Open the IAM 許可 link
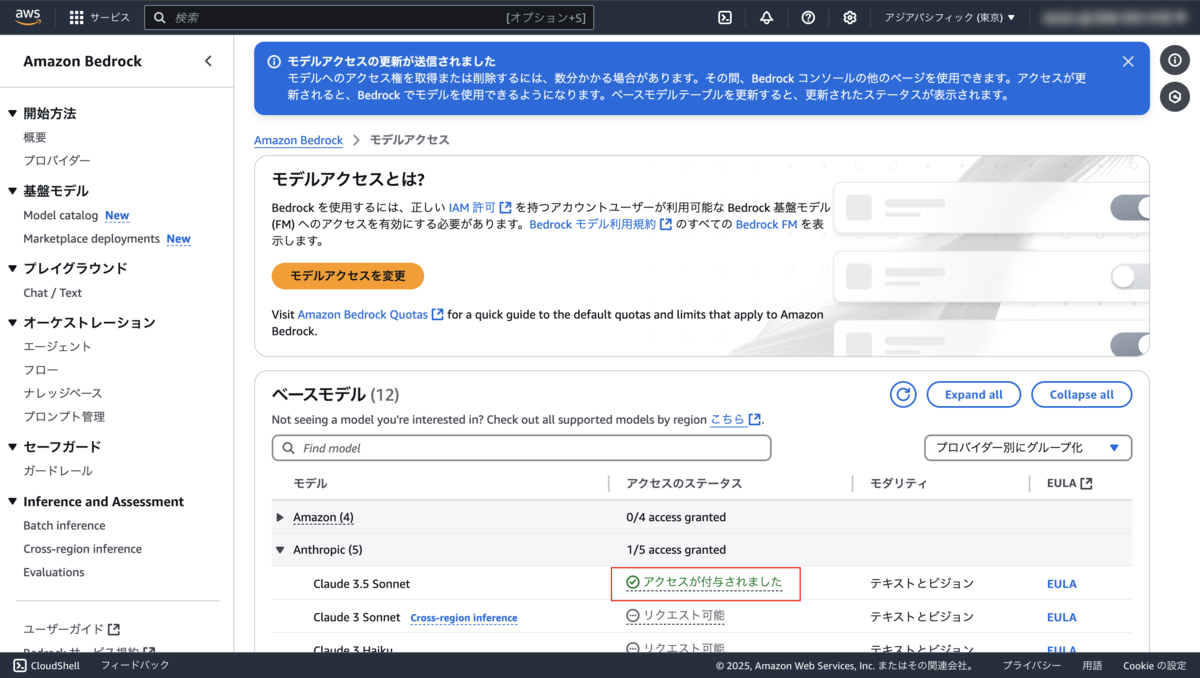The height and width of the screenshot is (678, 1200). click(x=480, y=207)
